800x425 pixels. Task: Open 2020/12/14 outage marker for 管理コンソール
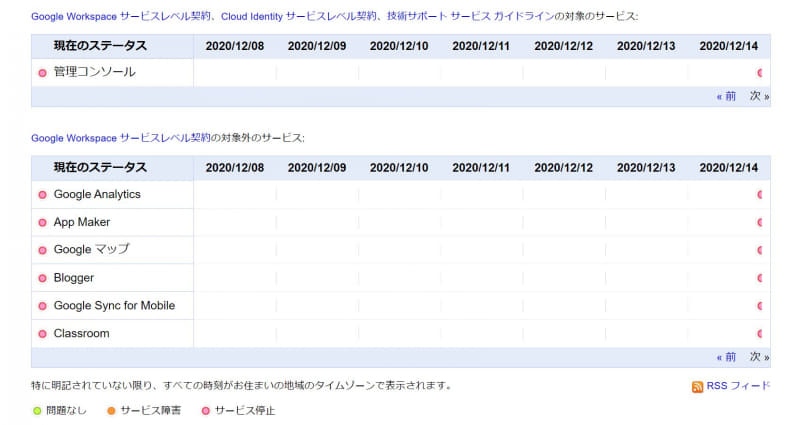point(760,73)
